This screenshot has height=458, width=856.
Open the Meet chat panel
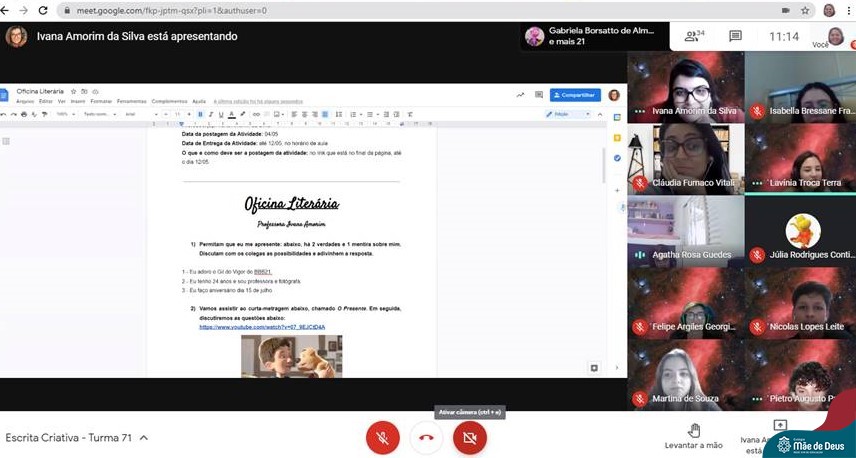(735, 37)
